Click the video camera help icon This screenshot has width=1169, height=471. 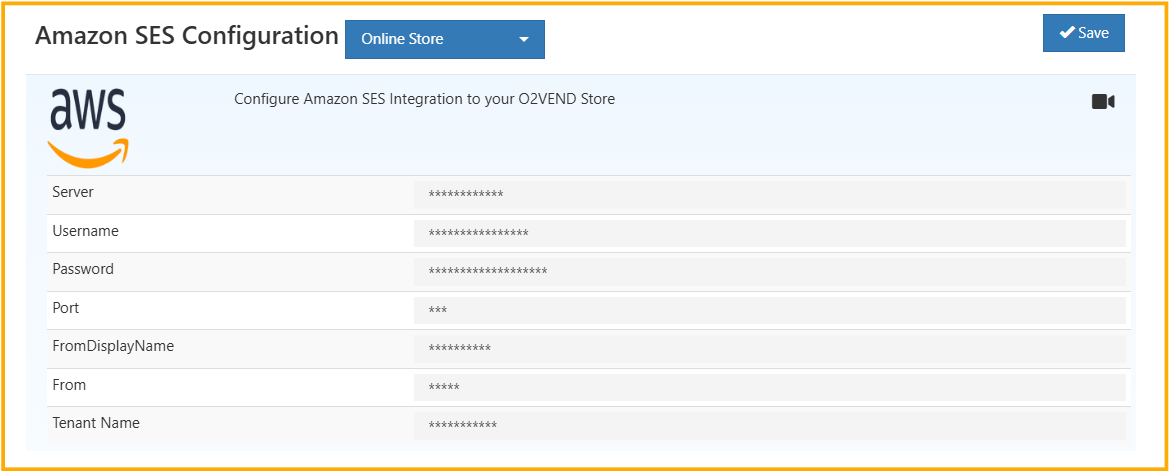coord(1103,102)
